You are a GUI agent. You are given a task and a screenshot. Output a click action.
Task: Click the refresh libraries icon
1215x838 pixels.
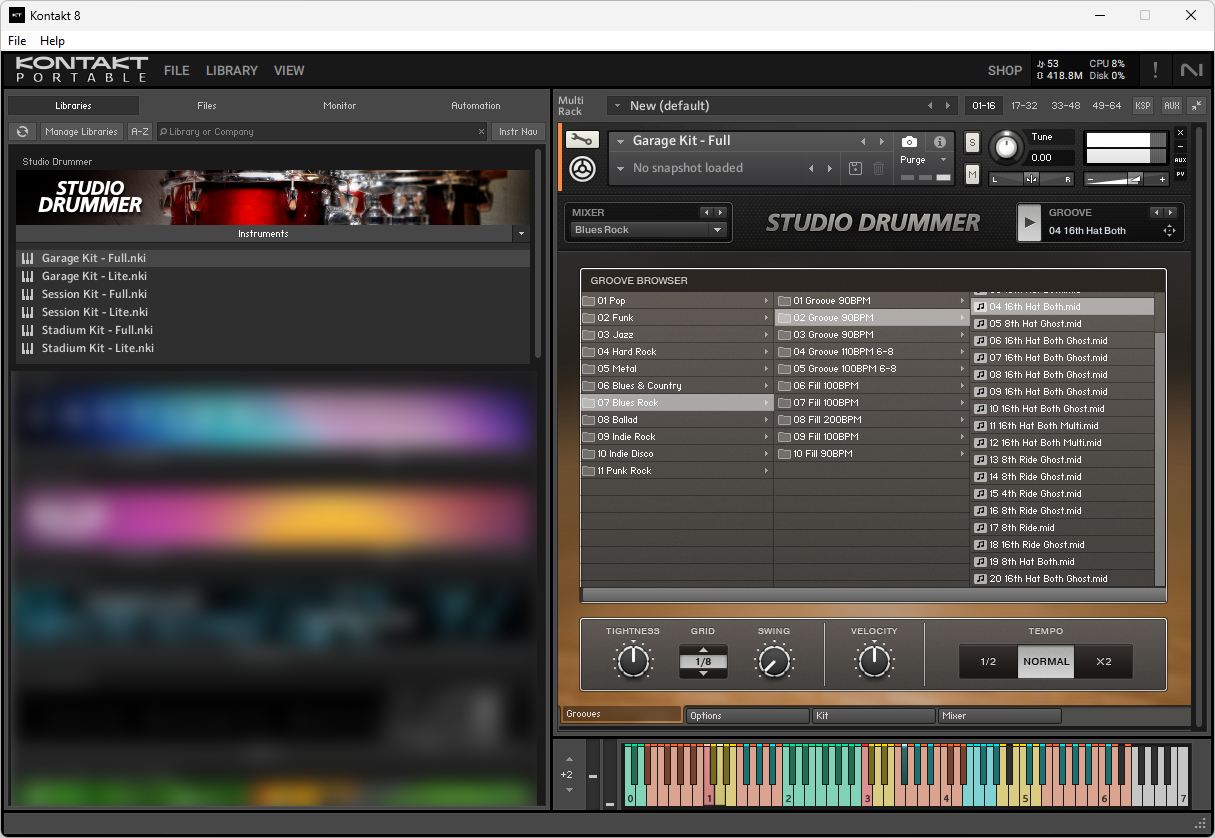click(23, 131)
